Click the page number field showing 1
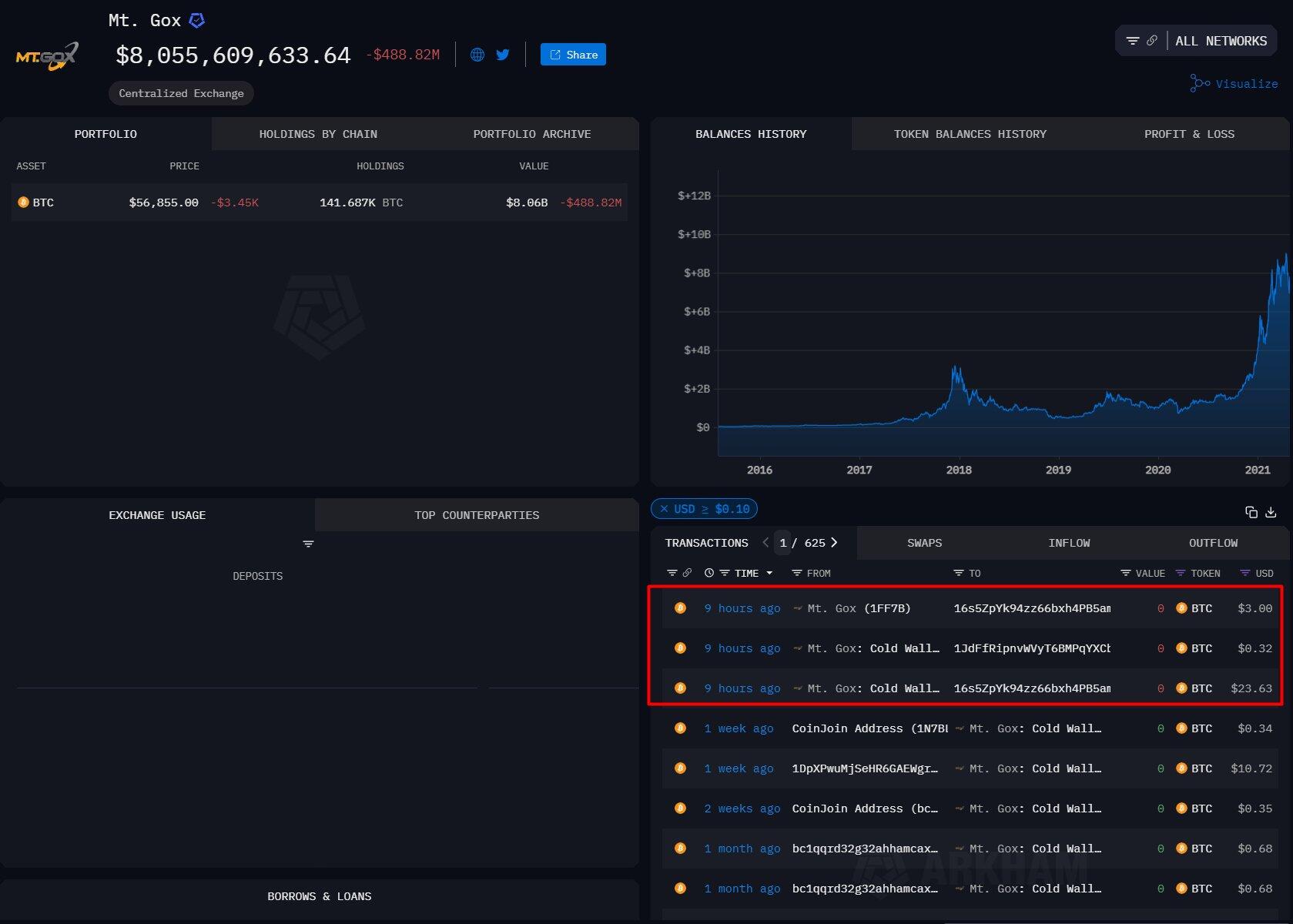The height and width of the screenshot is (924, 1293). click(x=783, y=543)
